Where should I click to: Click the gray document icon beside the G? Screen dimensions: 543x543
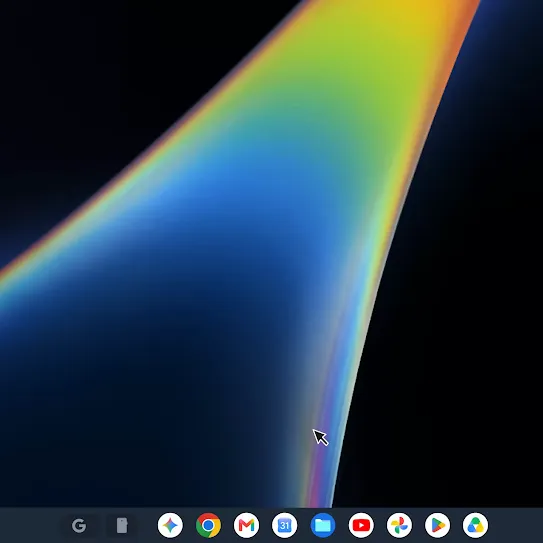(122, 526)
